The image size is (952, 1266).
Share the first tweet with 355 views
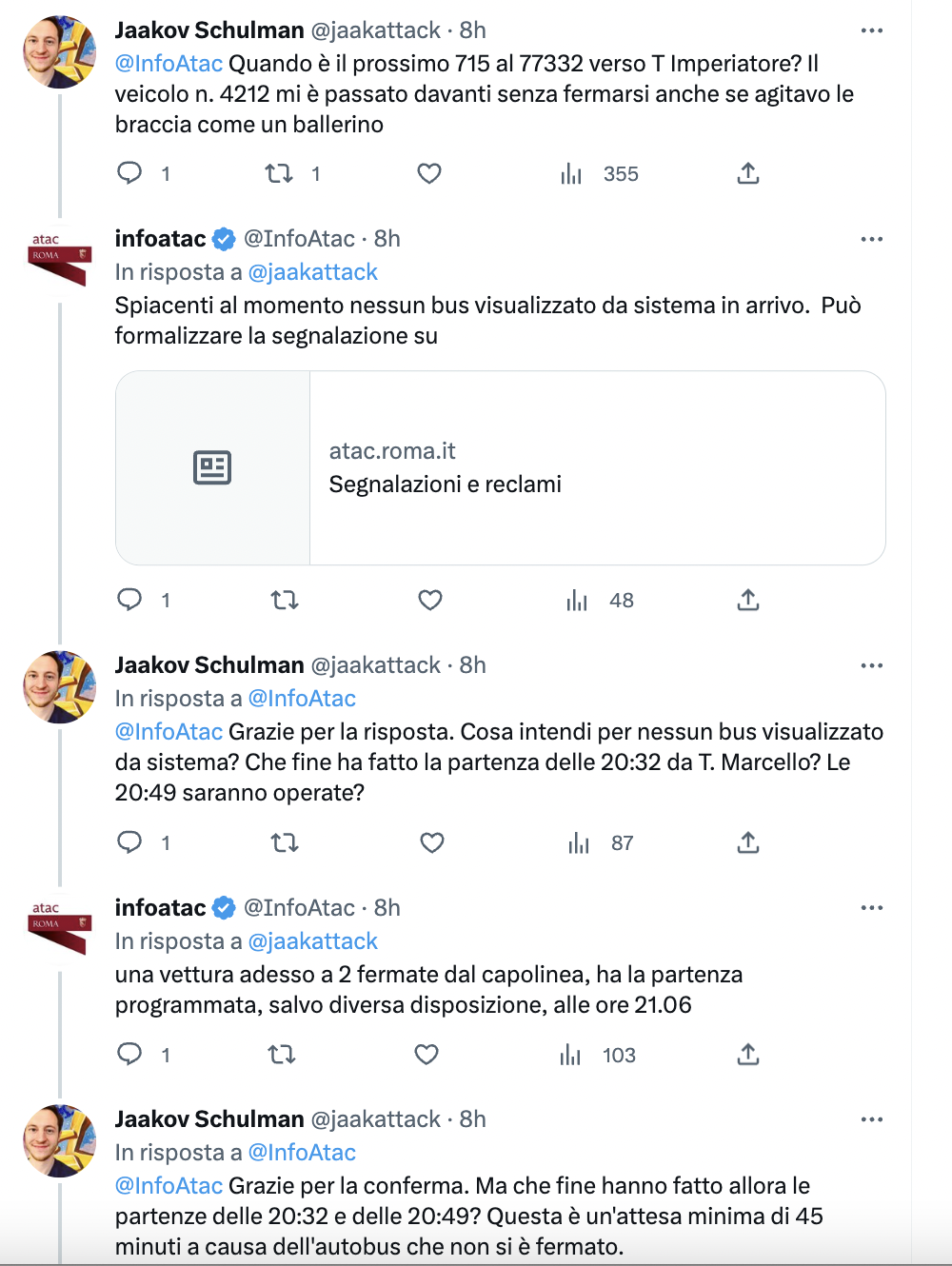[748, 173]
